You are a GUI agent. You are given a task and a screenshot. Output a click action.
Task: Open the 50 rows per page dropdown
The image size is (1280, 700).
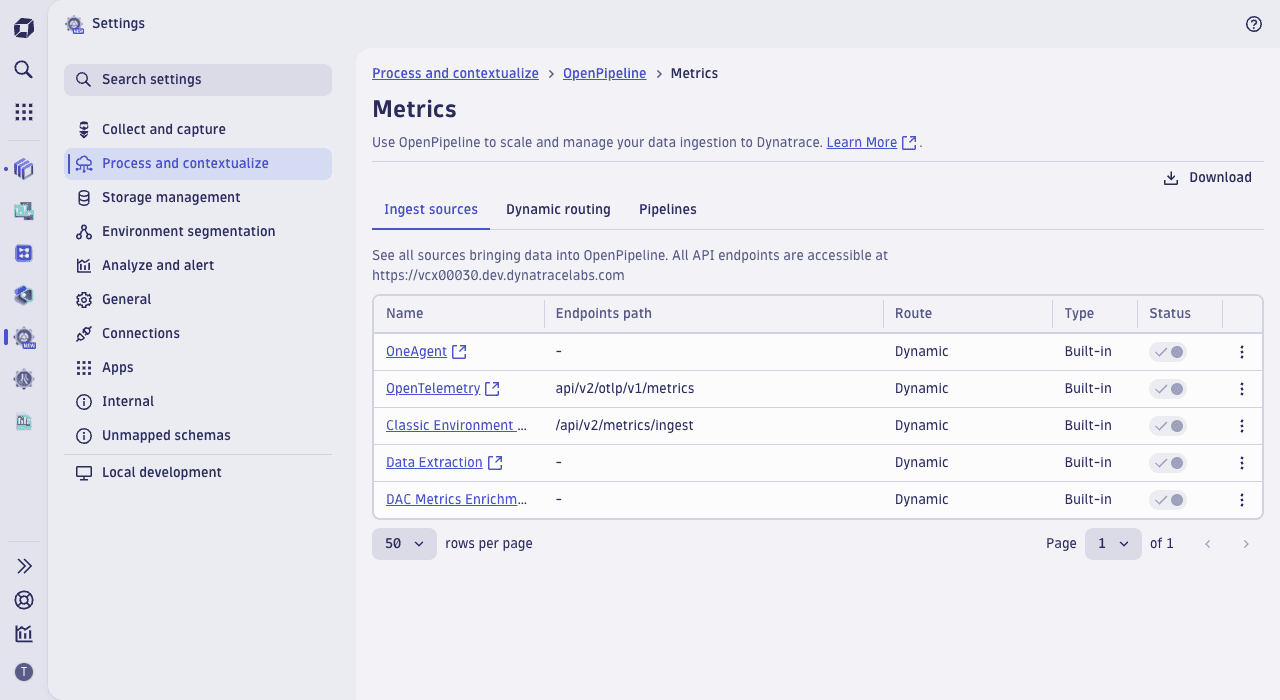[404, 544]
